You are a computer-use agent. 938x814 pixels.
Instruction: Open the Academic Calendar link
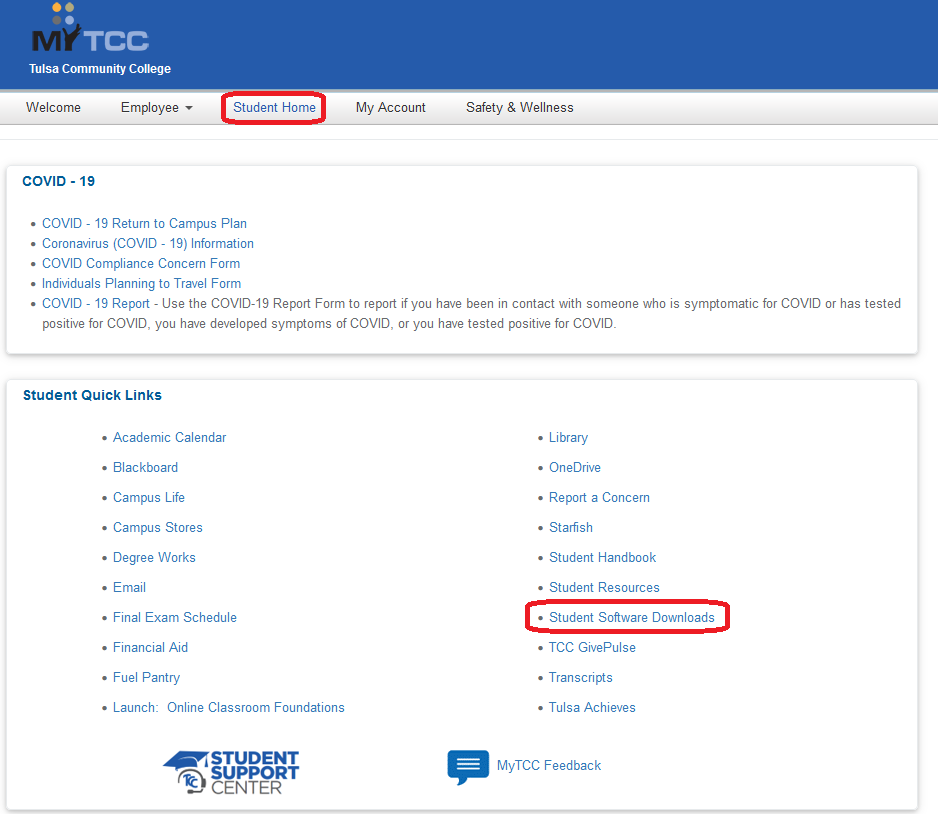pos(169,438)
